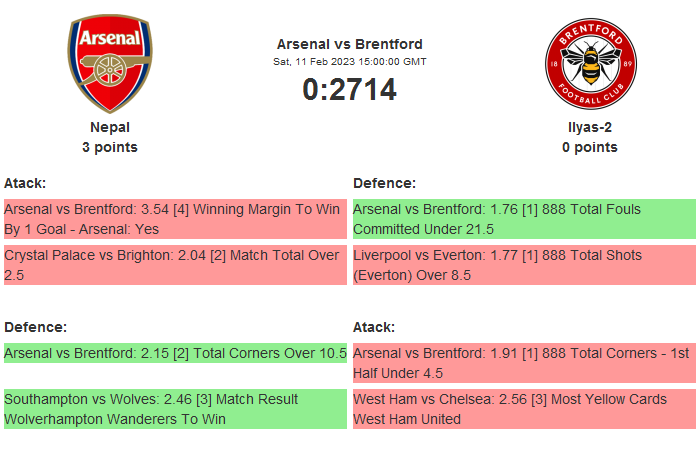The height and width of the screenshot is (460, 700).
Task: Select the Total Corners 1st Half Under 4.5 bet
Action: [524, 363]
